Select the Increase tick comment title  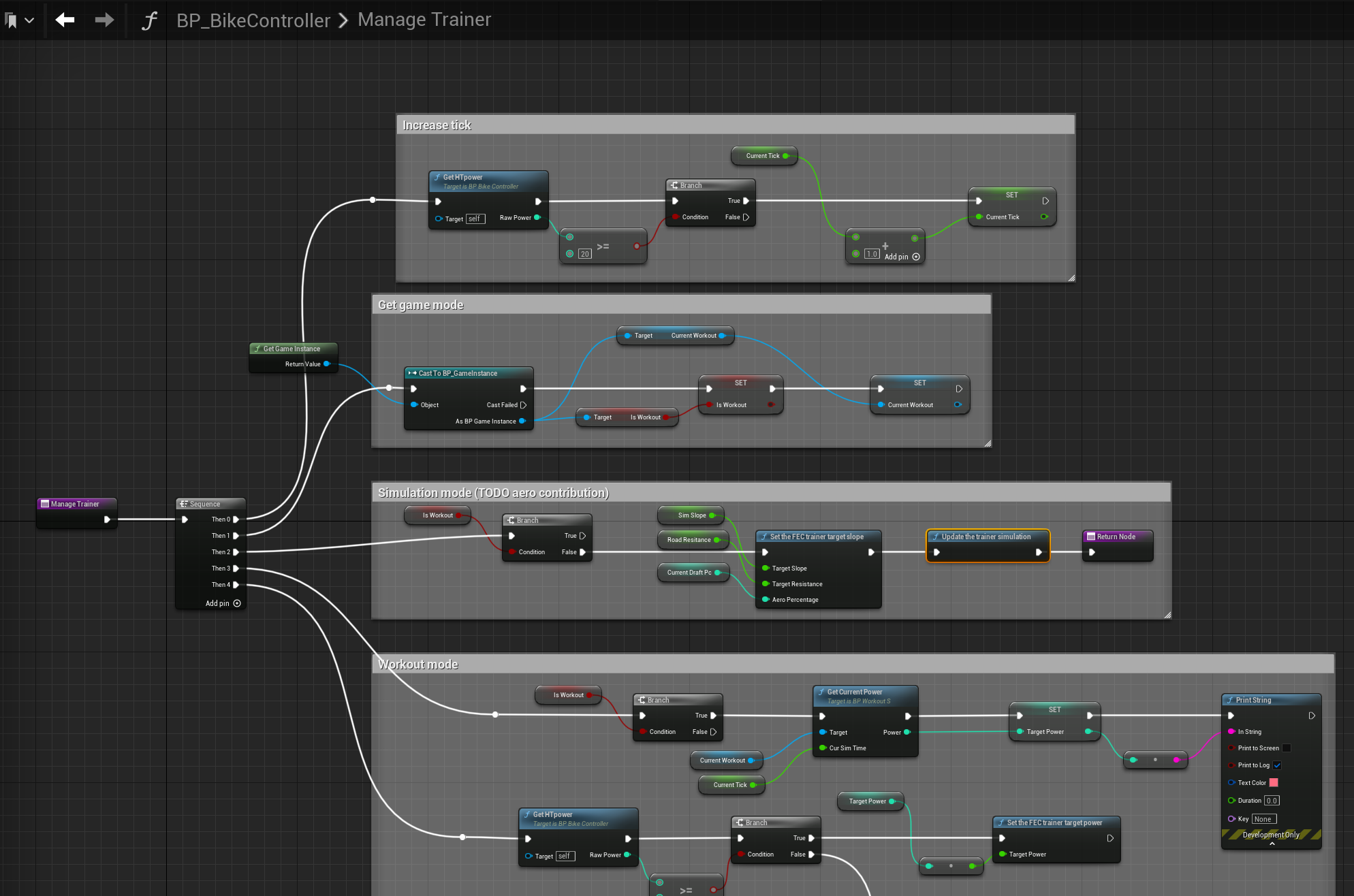[x=437, y=125]
